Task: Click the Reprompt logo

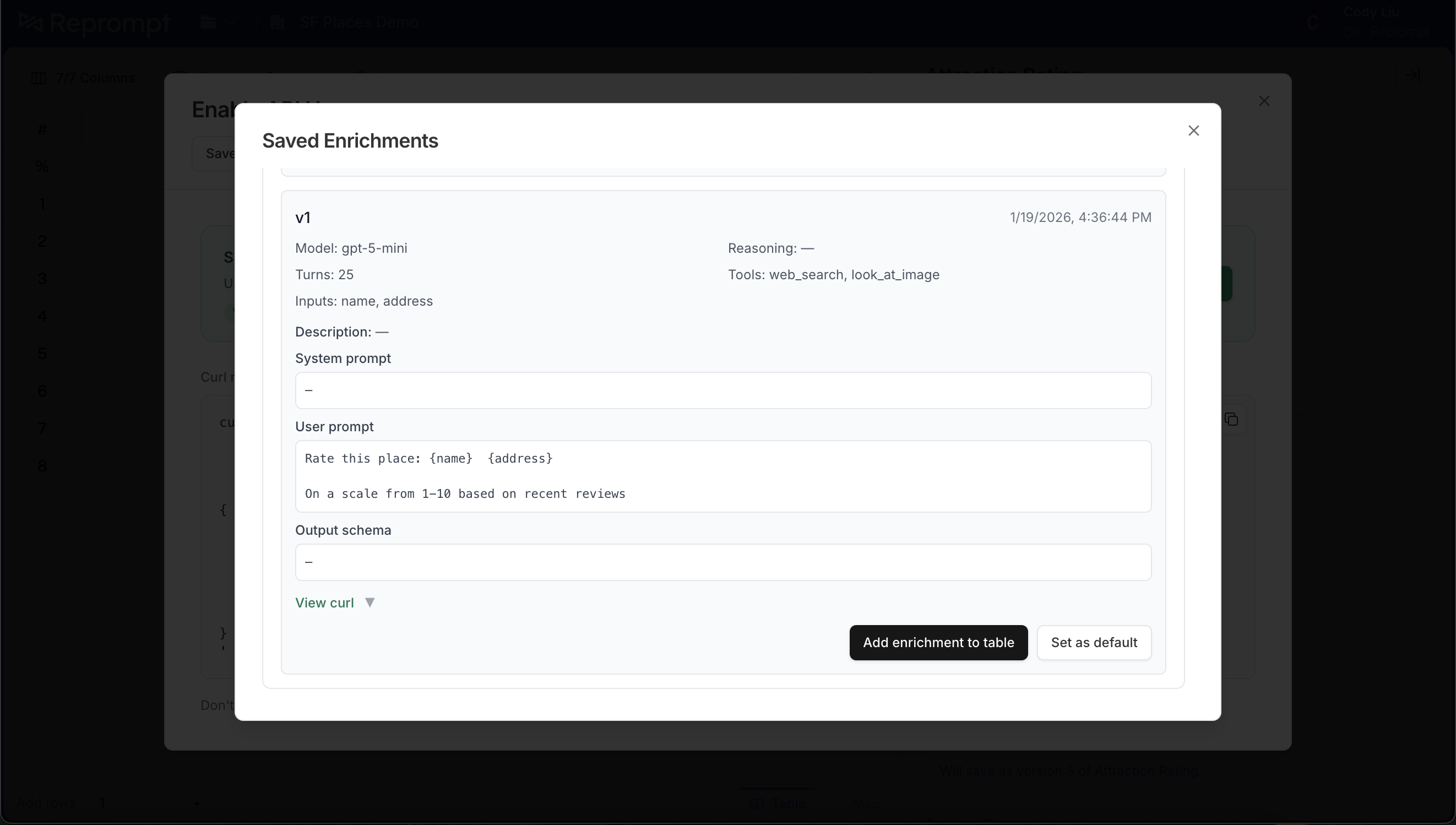Action: [94, 23]
